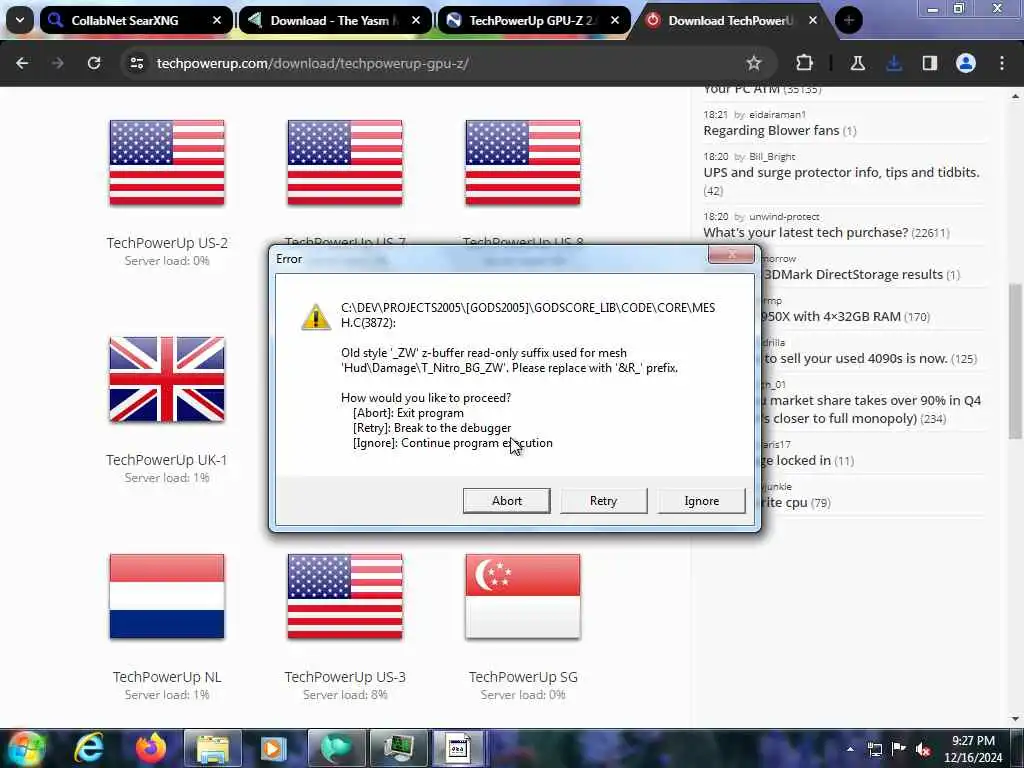Open 'What's your latest tech purchase?' thread
Image resolution: width=1024 pixels, height=768 pixels.
(x=805, y=232)
